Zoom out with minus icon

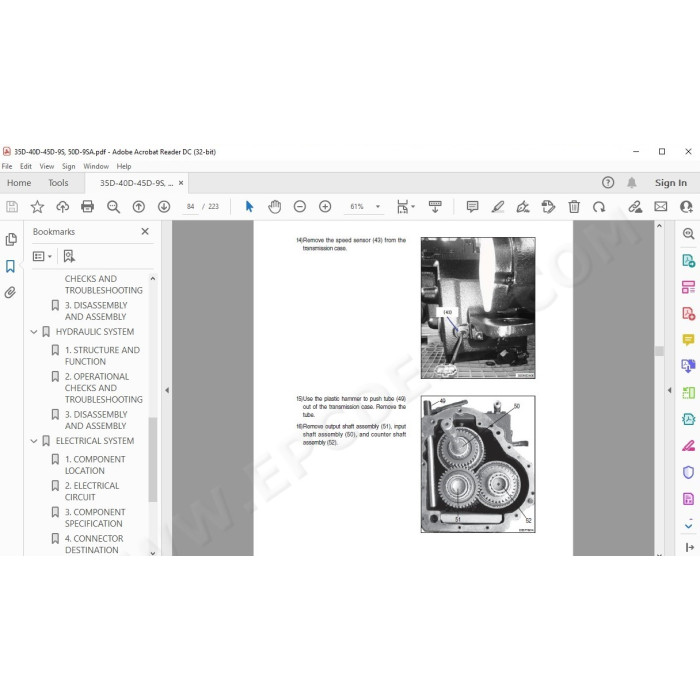point(300,207)
